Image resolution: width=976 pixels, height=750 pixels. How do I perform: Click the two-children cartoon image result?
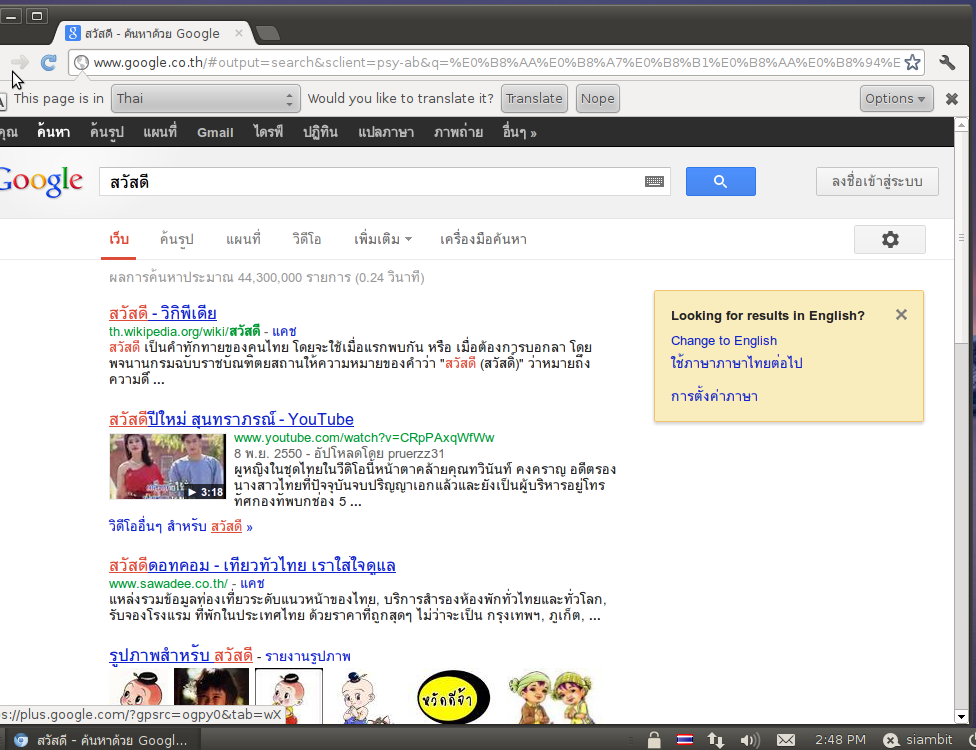pyautogui.click(x=552, y=697)
